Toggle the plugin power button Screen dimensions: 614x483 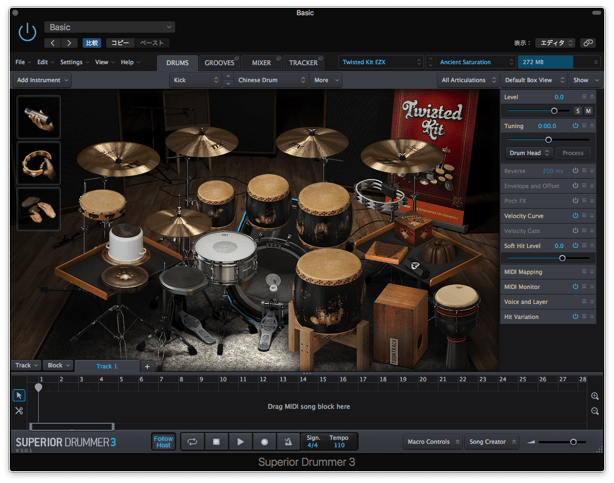click(x=27, y=32)
